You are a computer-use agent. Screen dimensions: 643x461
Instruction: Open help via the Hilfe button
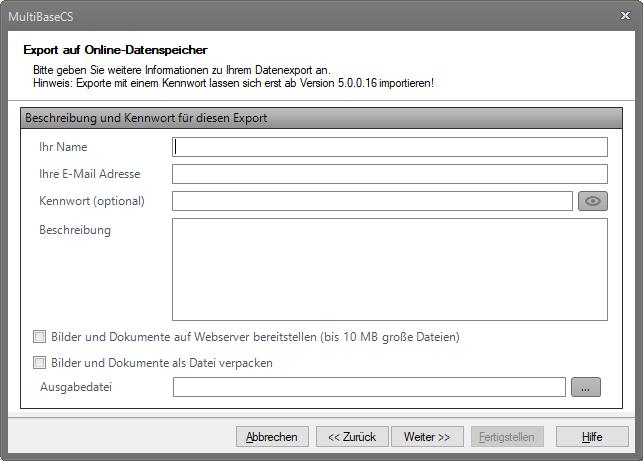(x=592, y=437)
